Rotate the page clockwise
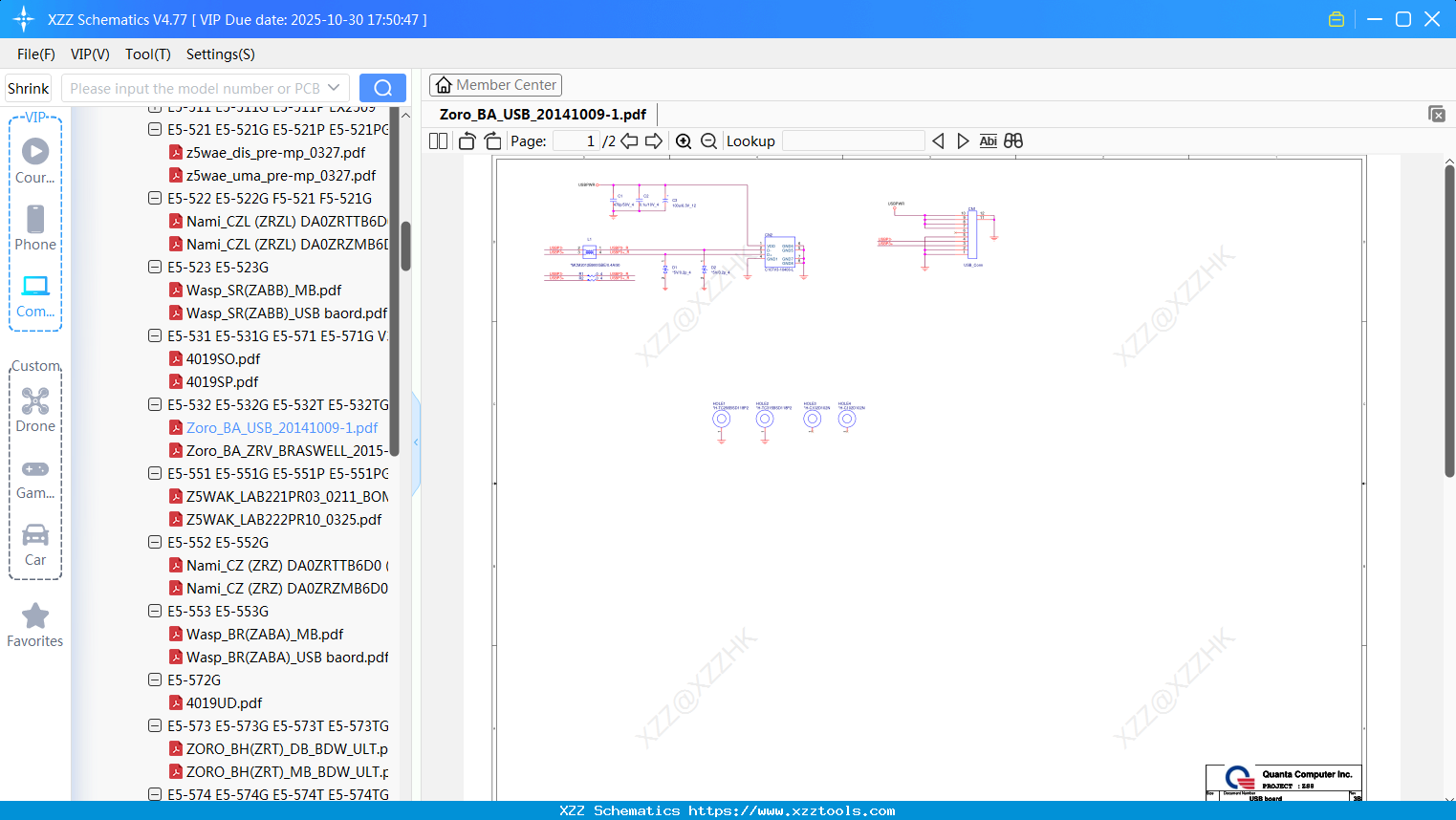 (x=493, y=141)
